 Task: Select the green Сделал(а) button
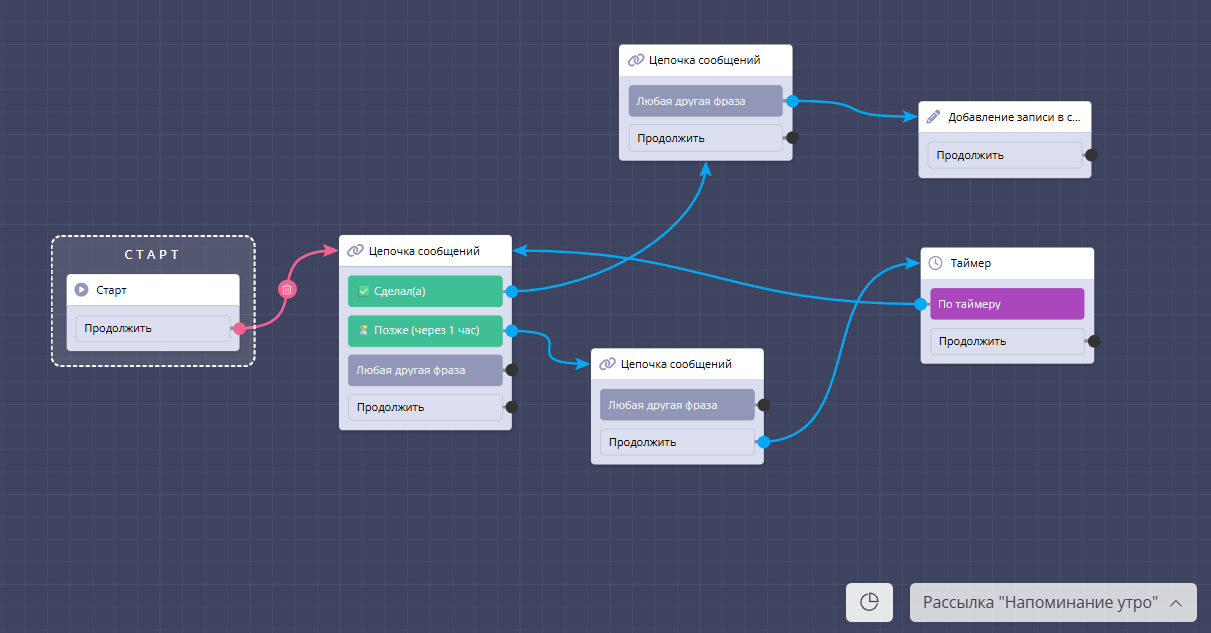pyautogui.click(x=425, y=291)
